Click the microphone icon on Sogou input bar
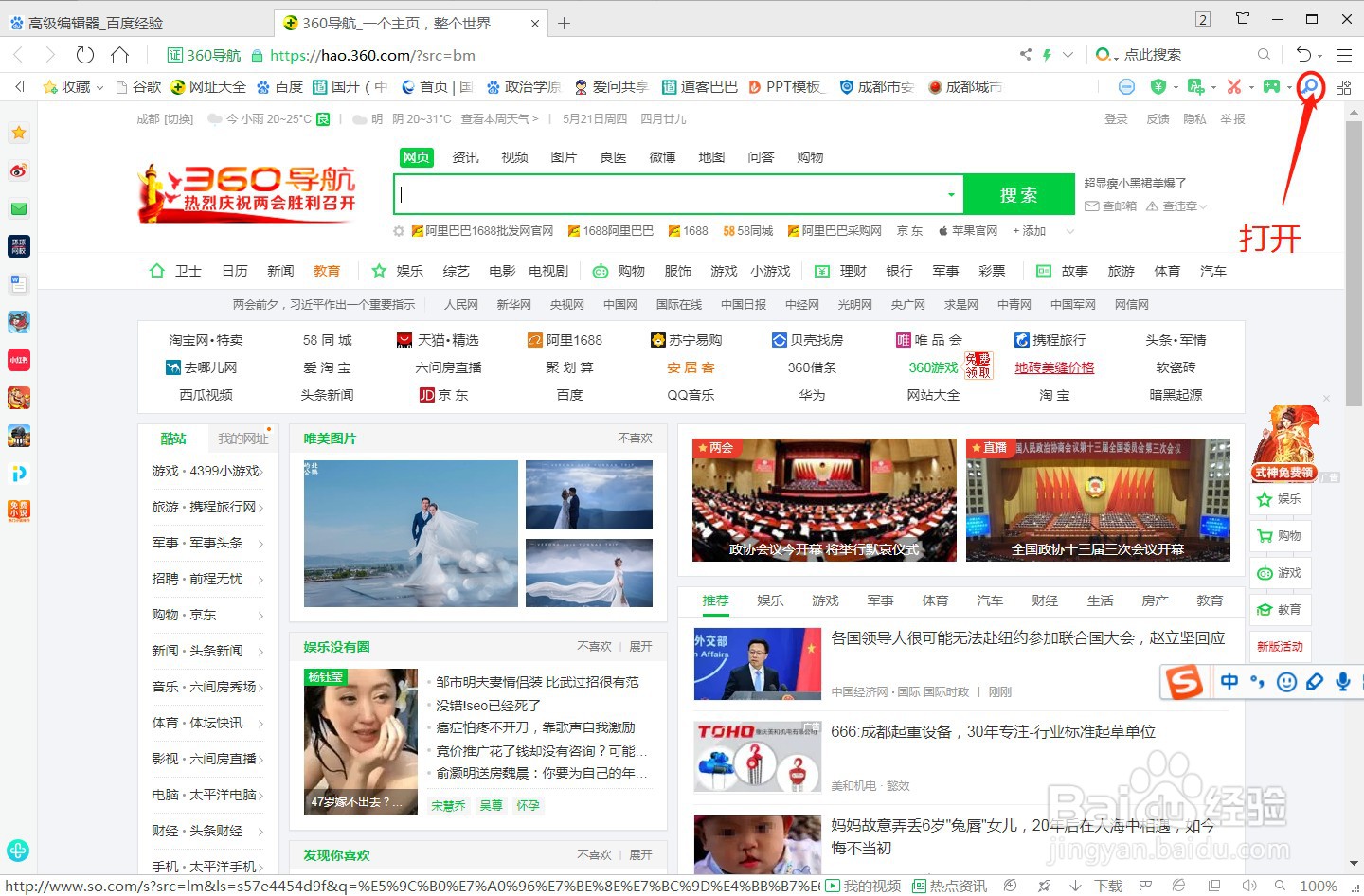The height and width of the screenshot is (896, 1364). pos(1341,681)
